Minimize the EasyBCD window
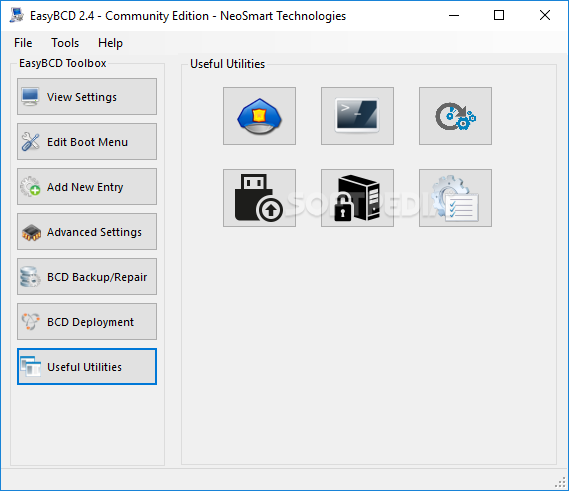 (454, 15)
